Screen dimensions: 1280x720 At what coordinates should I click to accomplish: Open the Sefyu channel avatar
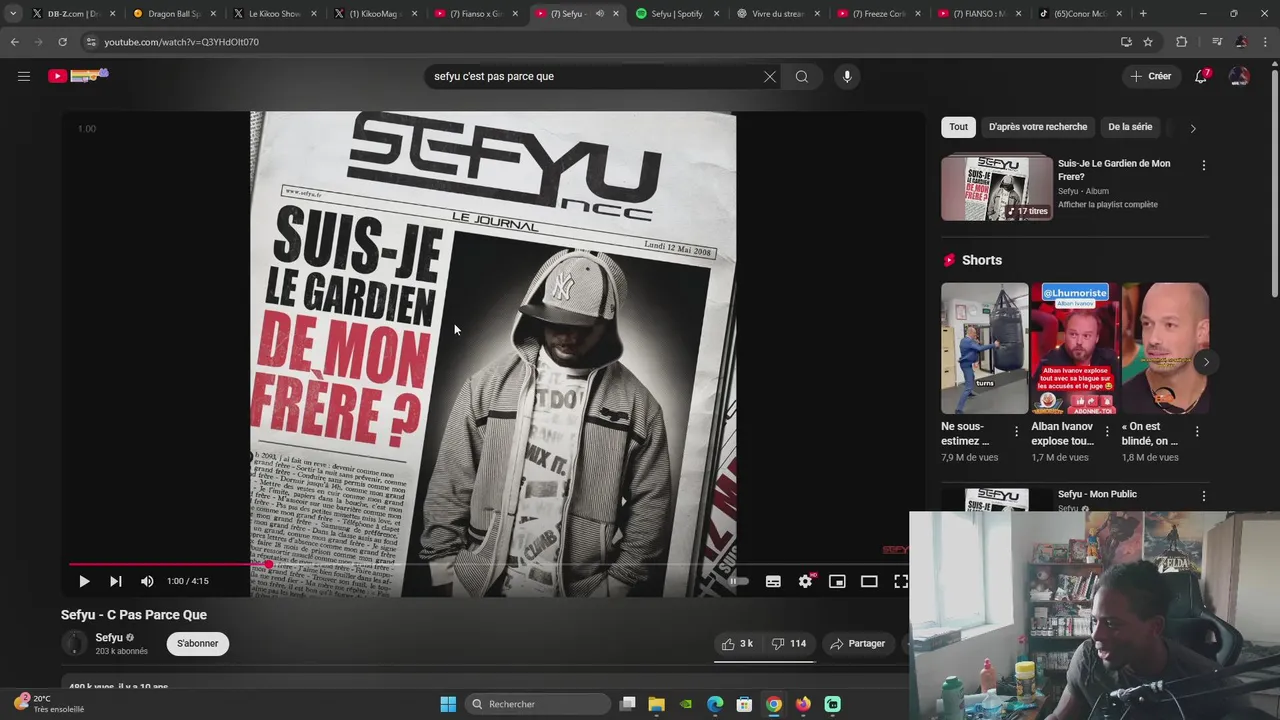74,644
